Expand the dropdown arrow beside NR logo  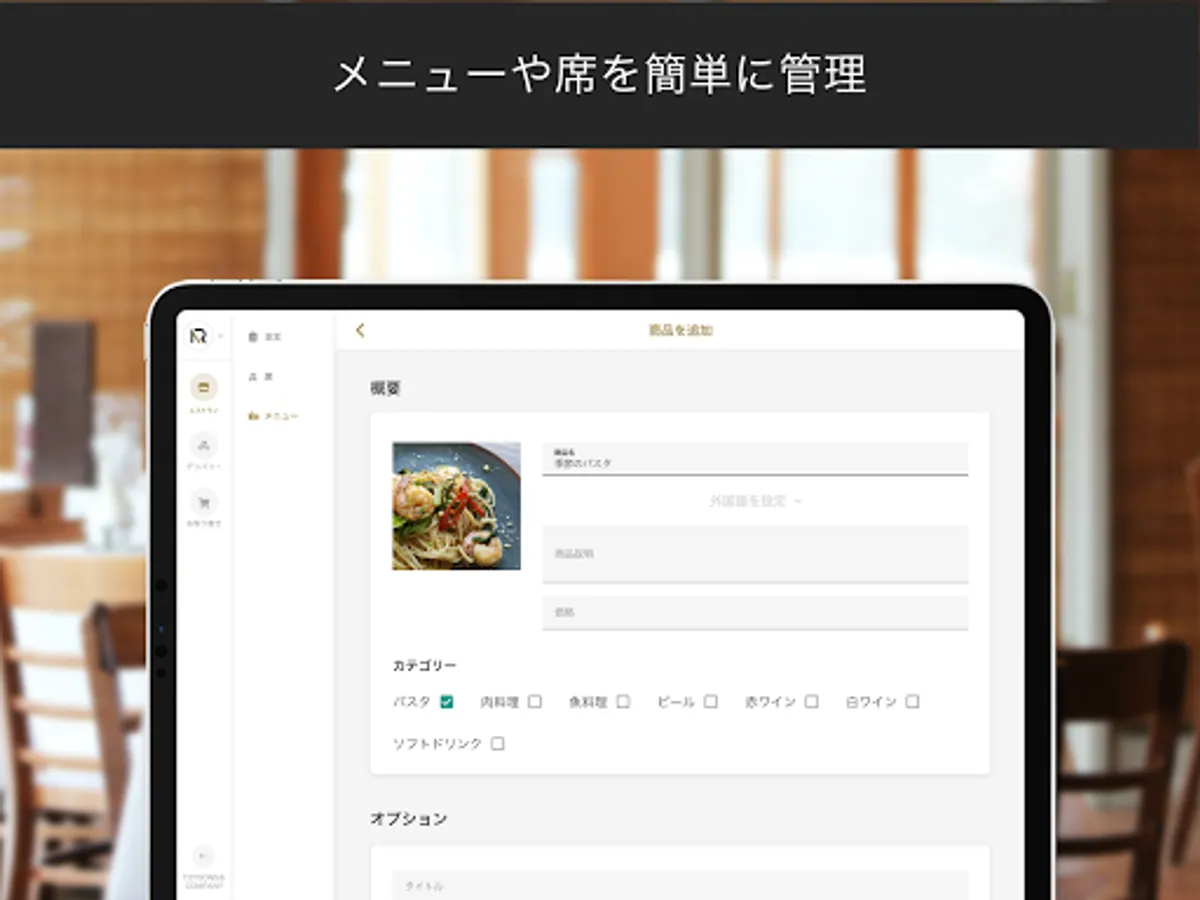tap(219, 337)
